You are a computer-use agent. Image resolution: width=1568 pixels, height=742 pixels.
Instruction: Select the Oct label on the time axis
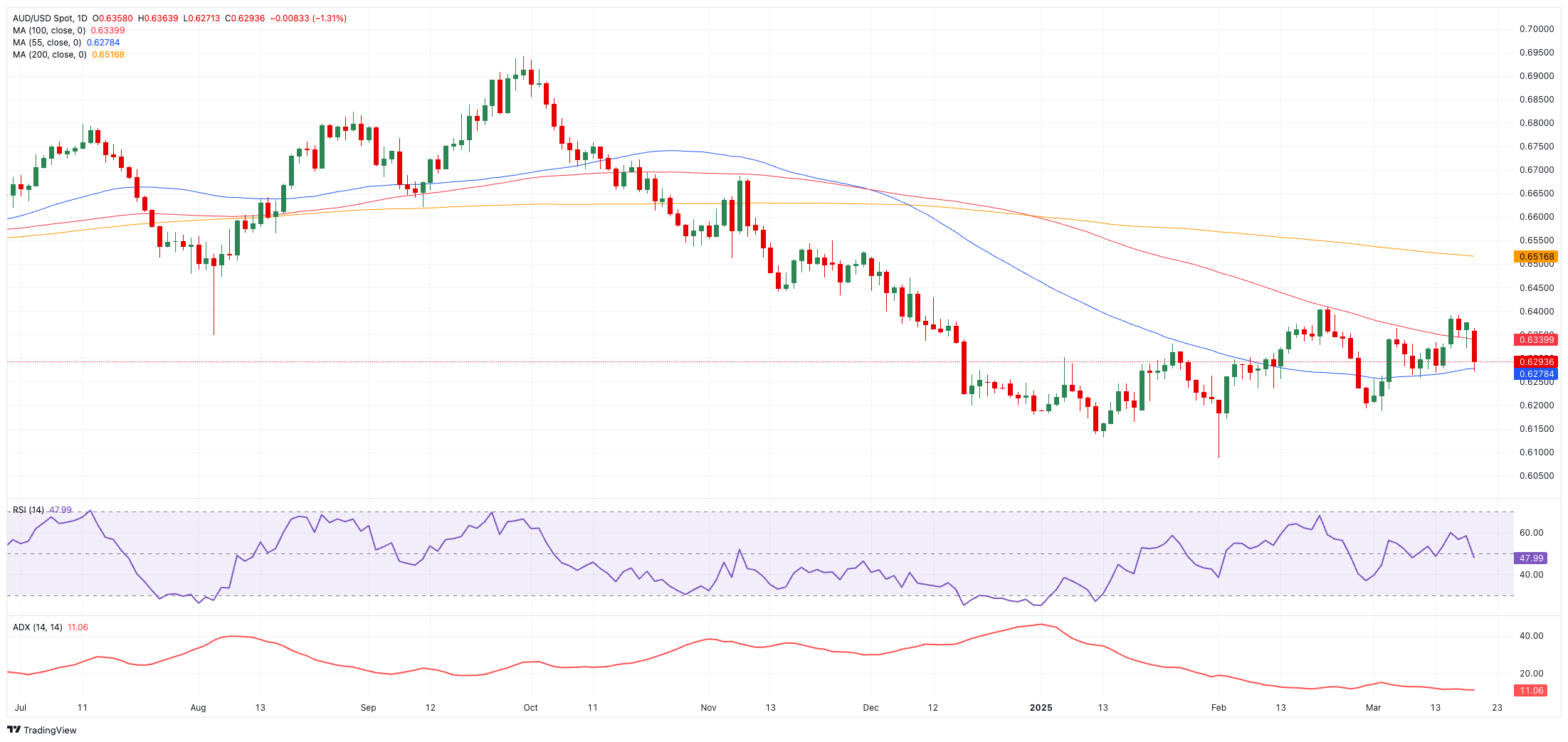[530, 708]
